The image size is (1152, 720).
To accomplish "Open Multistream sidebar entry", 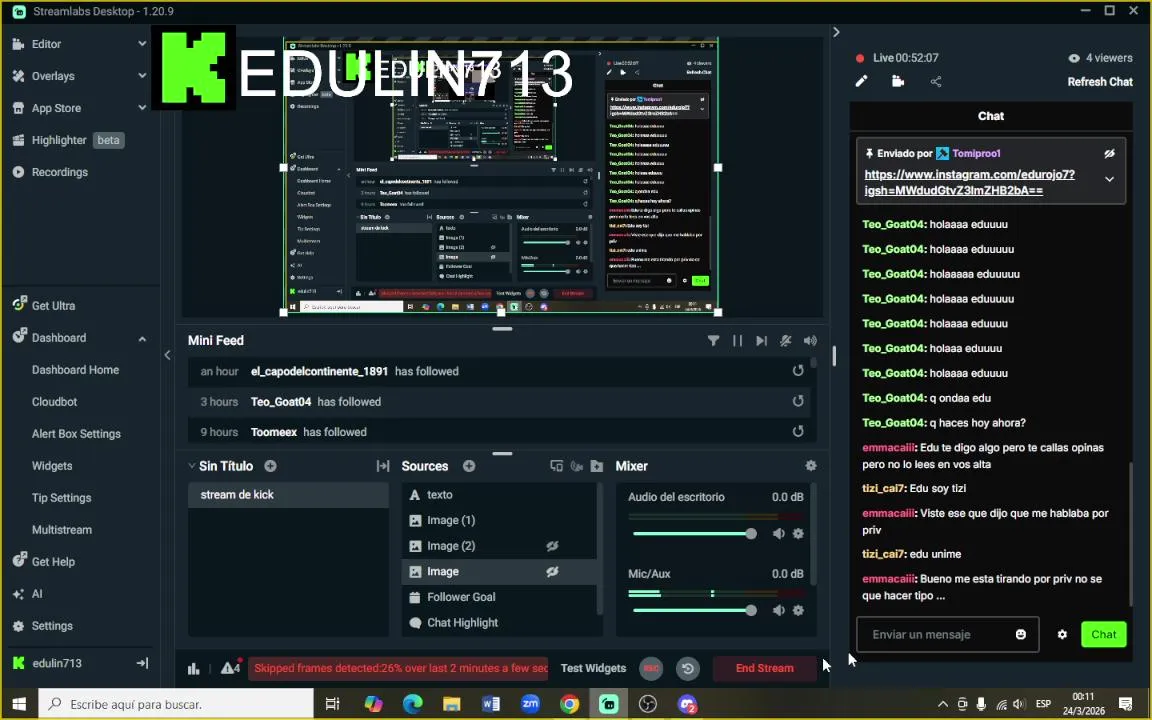I will coord(62,530).
